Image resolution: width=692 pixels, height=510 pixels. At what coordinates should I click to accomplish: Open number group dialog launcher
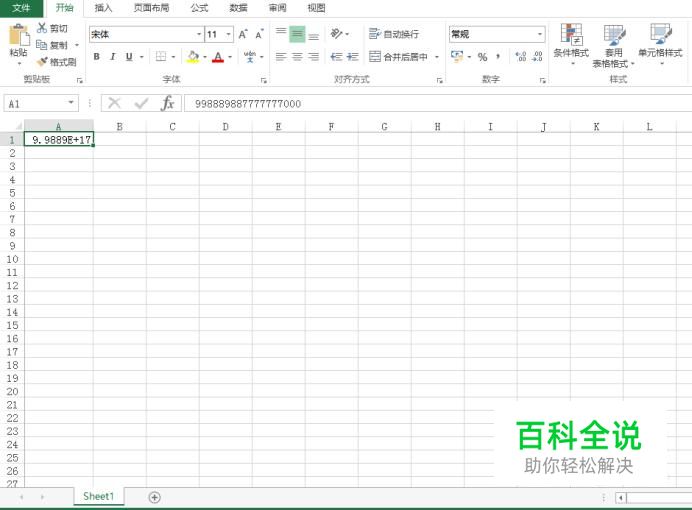(543, 80)
